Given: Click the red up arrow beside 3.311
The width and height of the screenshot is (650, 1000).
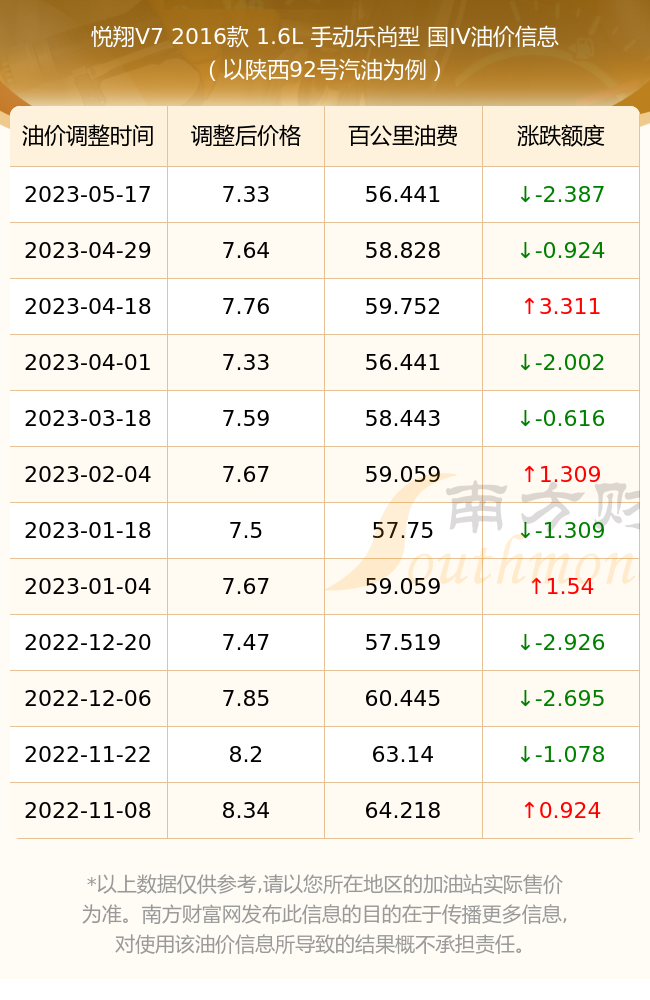Looking at the screenshot, I should pyautogui.click(x=529, y=307).
